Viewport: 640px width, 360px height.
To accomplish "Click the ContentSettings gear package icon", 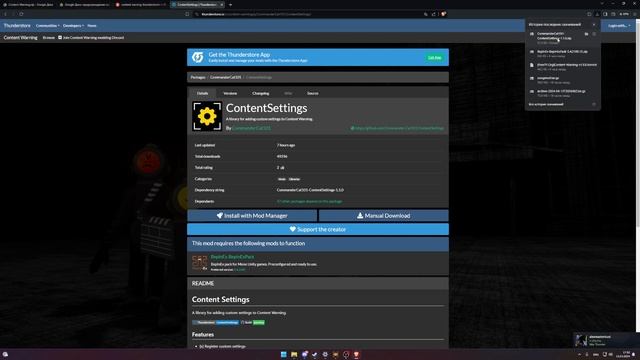I will [207, 116].
